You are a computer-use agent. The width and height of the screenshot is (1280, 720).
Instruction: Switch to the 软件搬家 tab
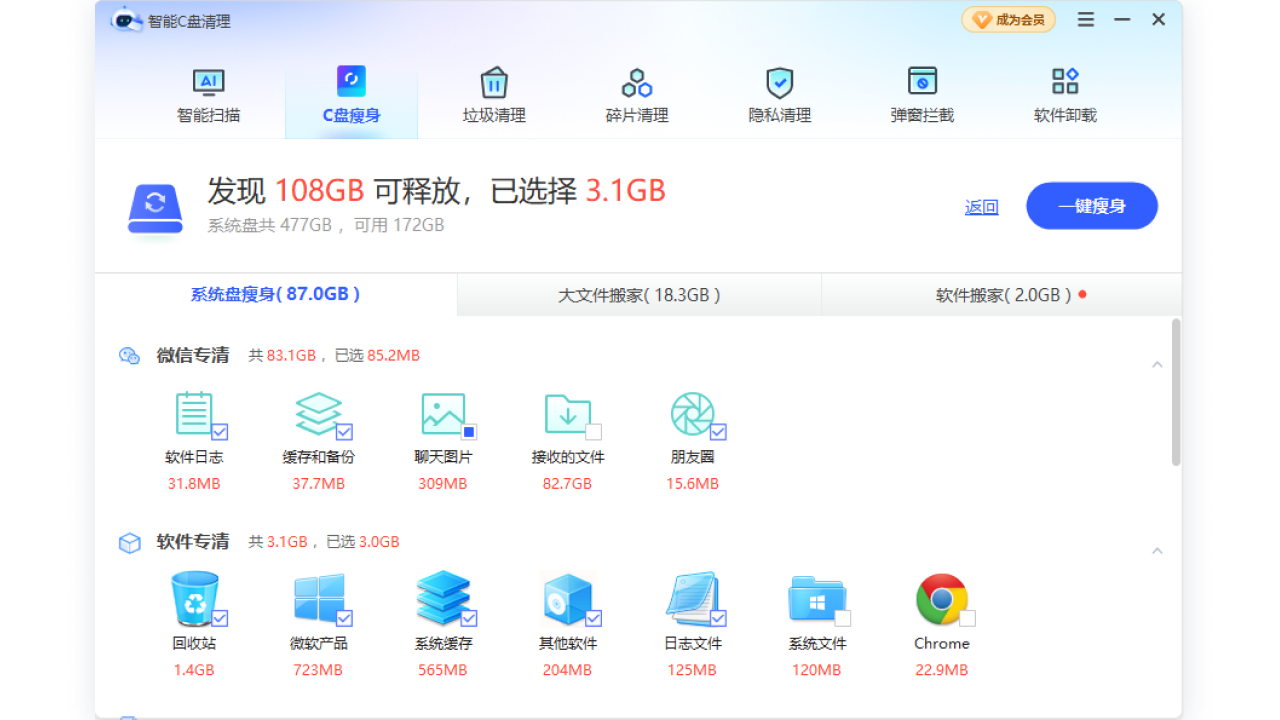click(1003, 295)
